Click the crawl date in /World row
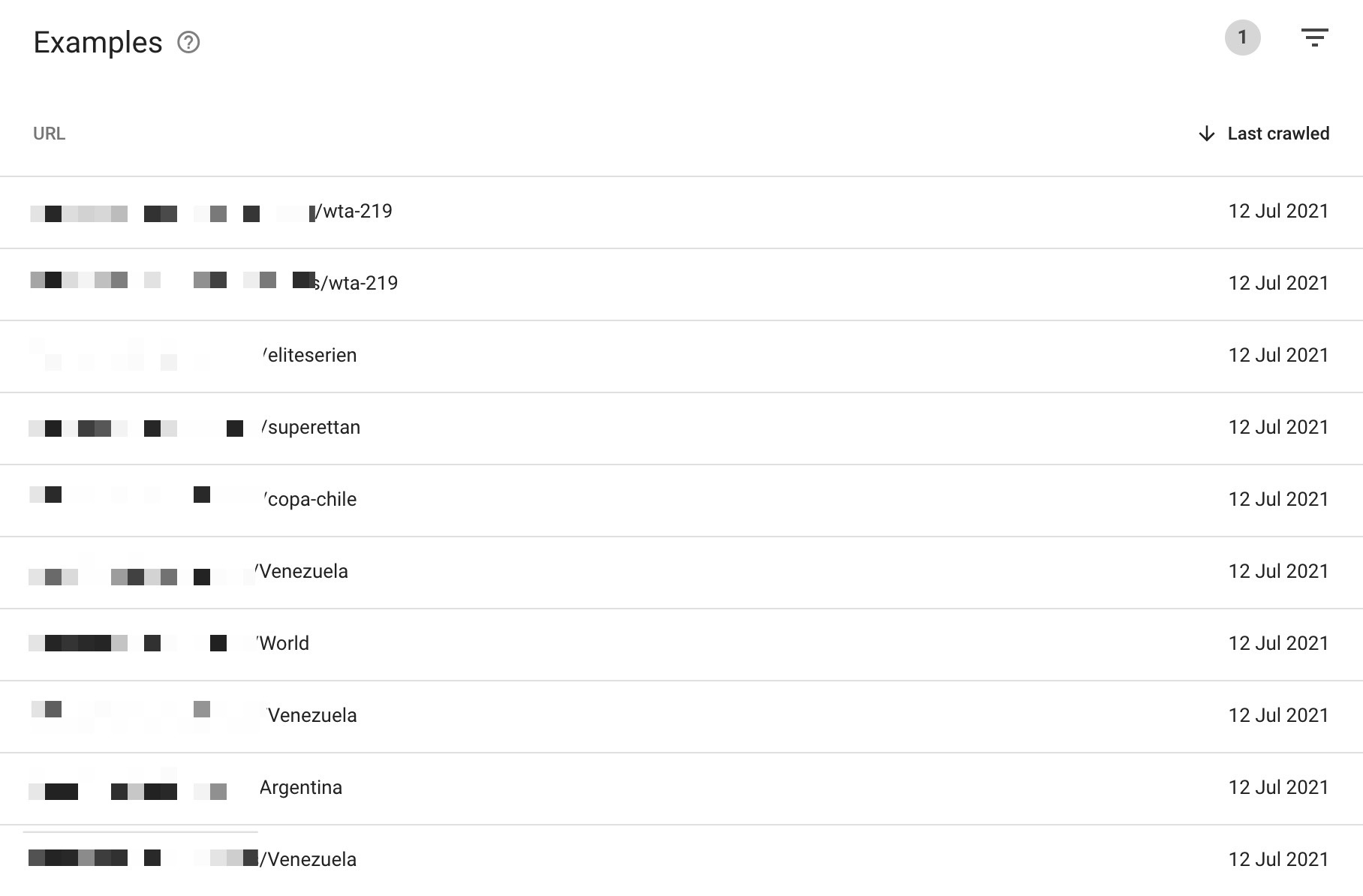 click(1277, 644)
